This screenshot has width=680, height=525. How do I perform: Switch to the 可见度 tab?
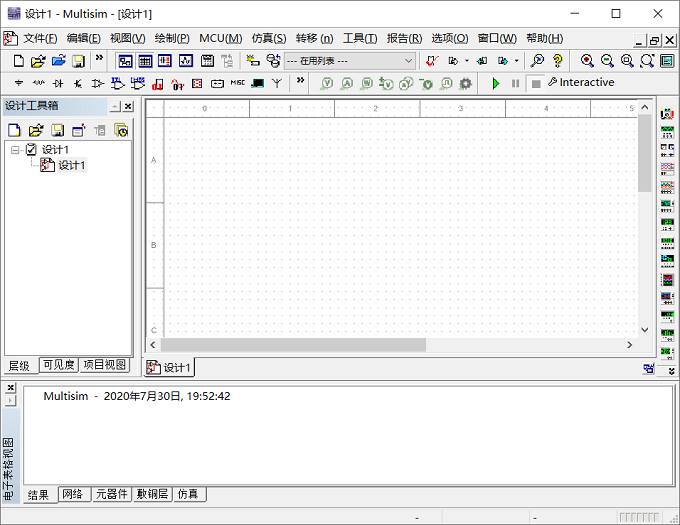click(59, 365)
